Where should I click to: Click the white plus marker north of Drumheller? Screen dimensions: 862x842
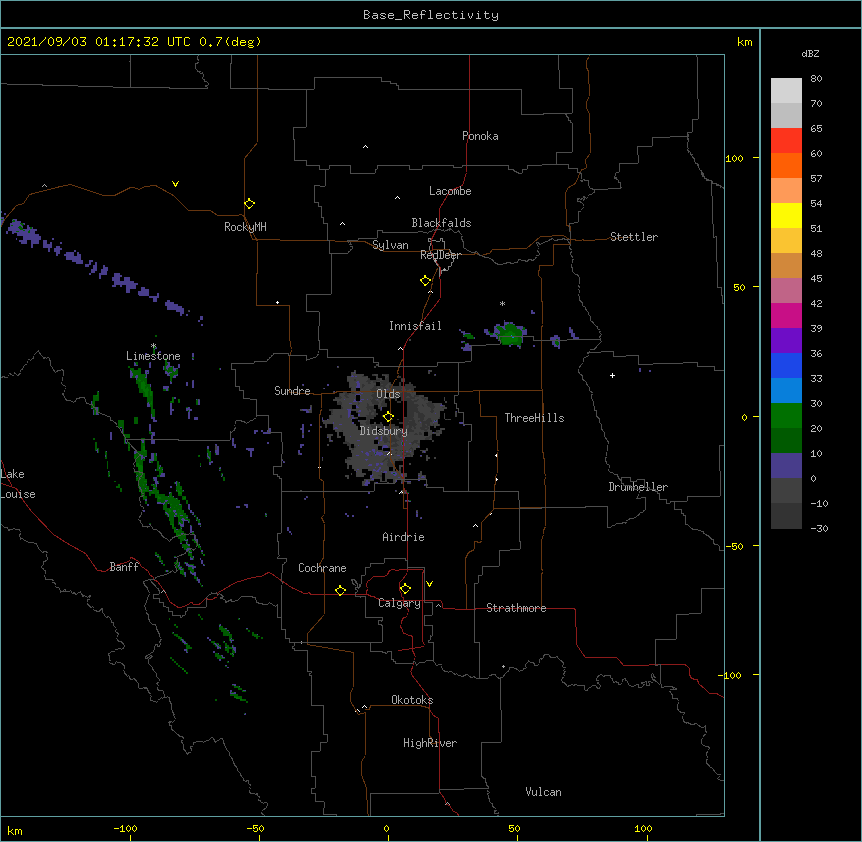point(612,375)
